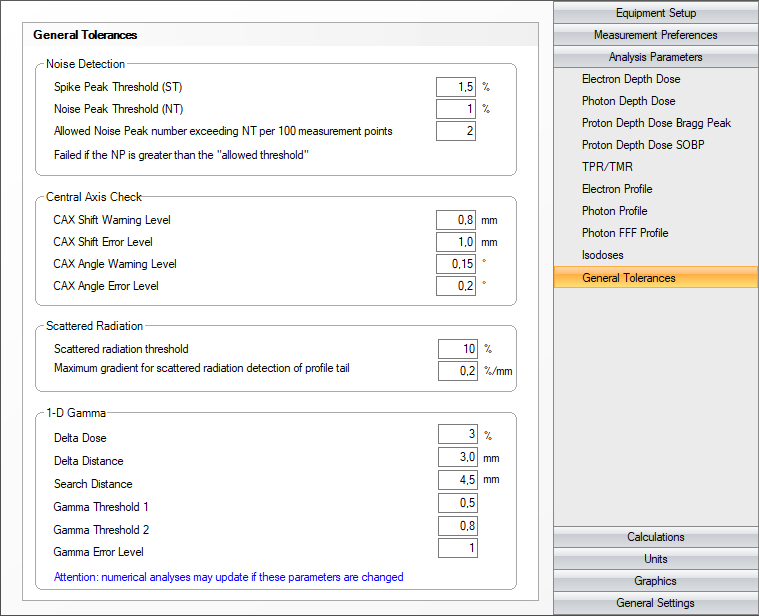Screen dimensions: 759x616
Task: Click the 'Search Distance' label
Action: (93, 484)
